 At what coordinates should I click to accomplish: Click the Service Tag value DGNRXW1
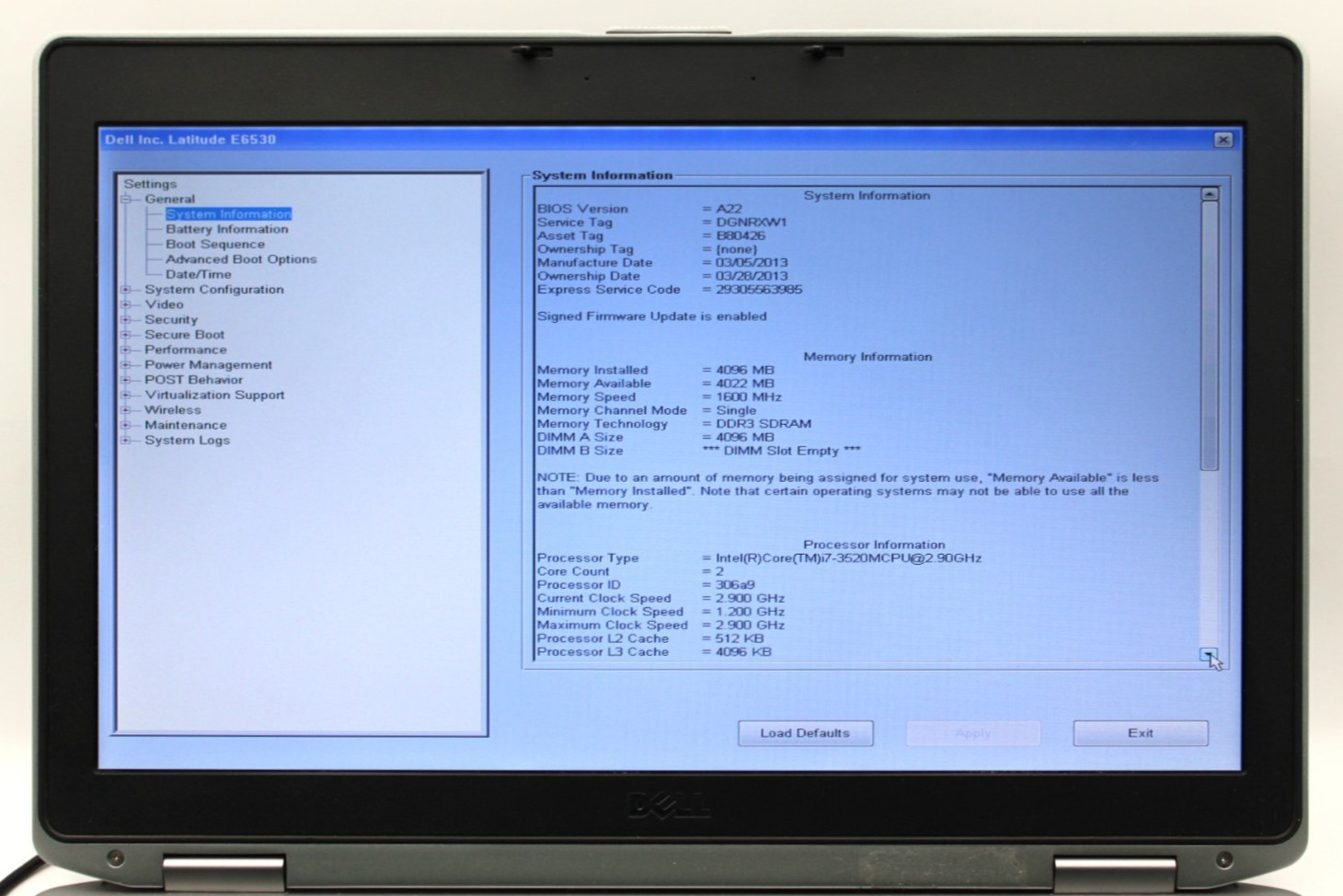pos(752,223)
